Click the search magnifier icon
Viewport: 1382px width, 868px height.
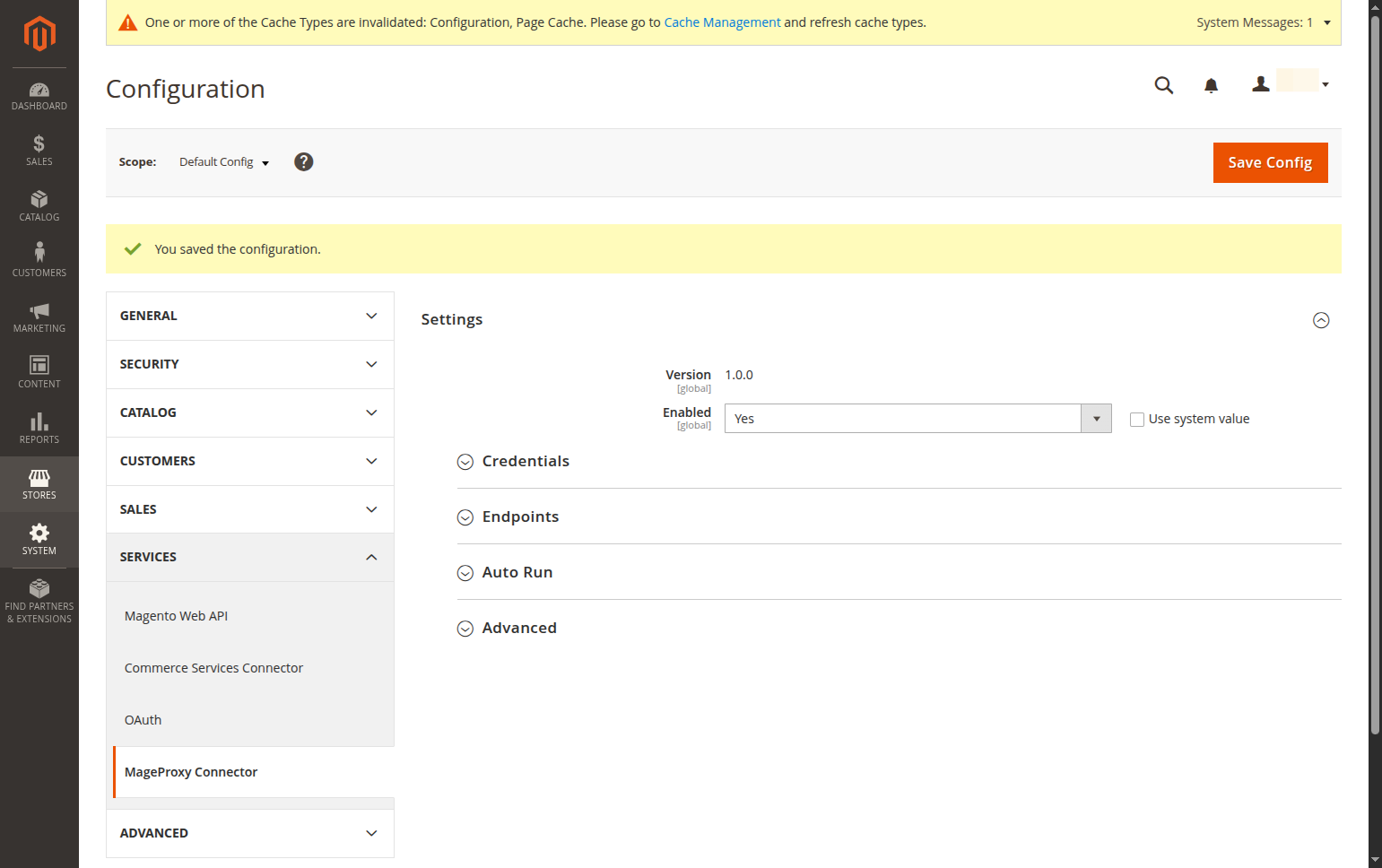[1164, 85]
